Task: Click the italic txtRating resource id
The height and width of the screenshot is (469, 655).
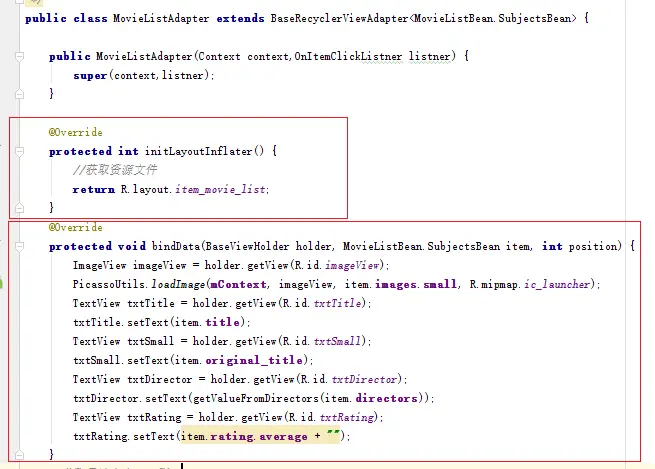Action: coord(347,417)
